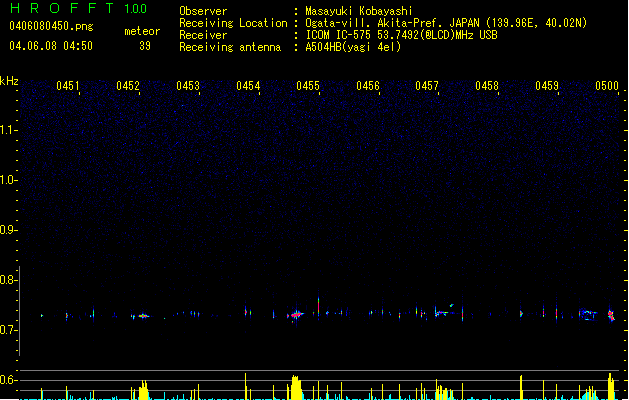
Task: Select the ICOM IC-575 53.7492 MHz receiver text
Action: [x=402, y=35]
